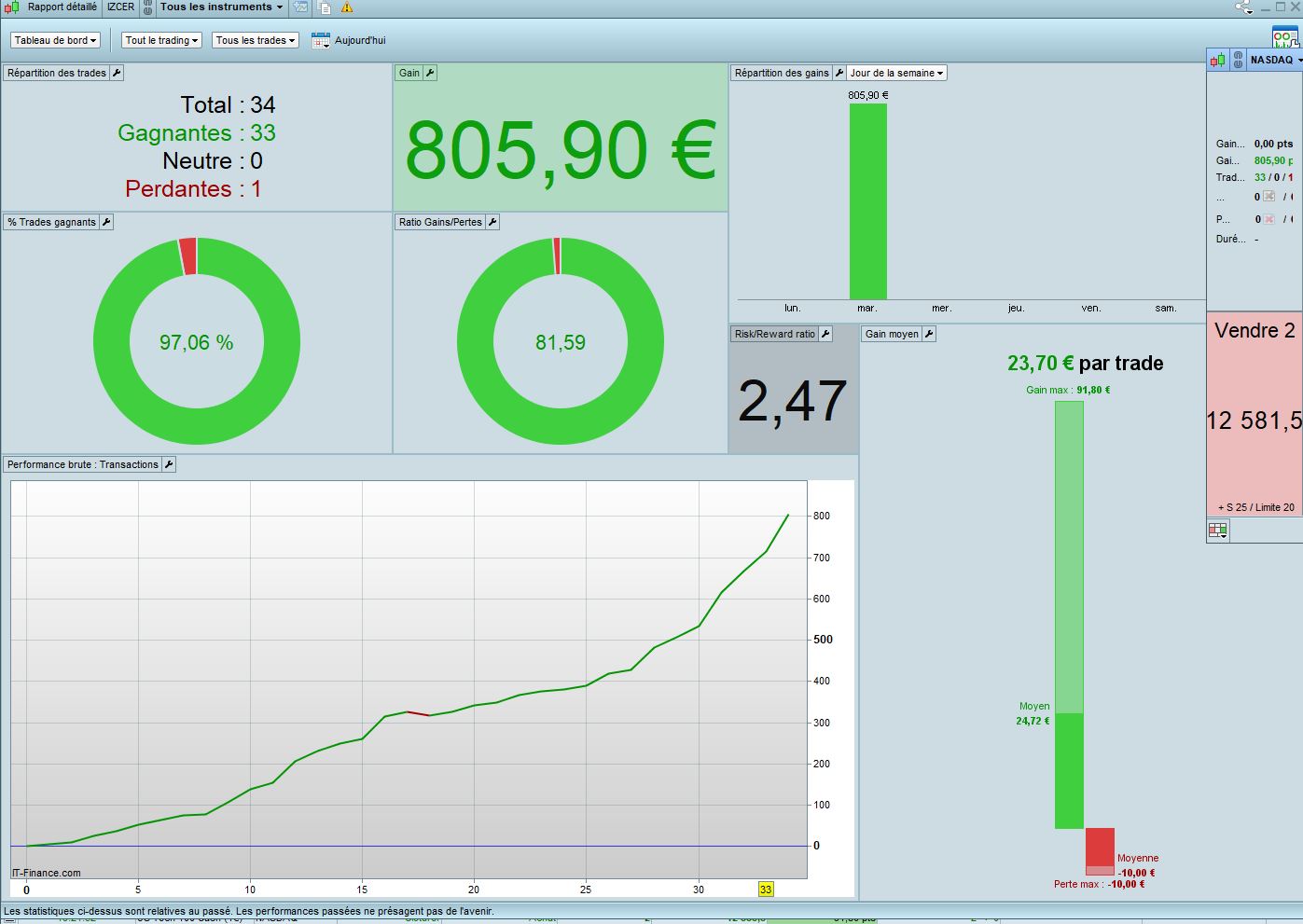Click the chain link icon in the NASDAQ panel
The image size is (1303, 924).
click(x=1238, y=60)
